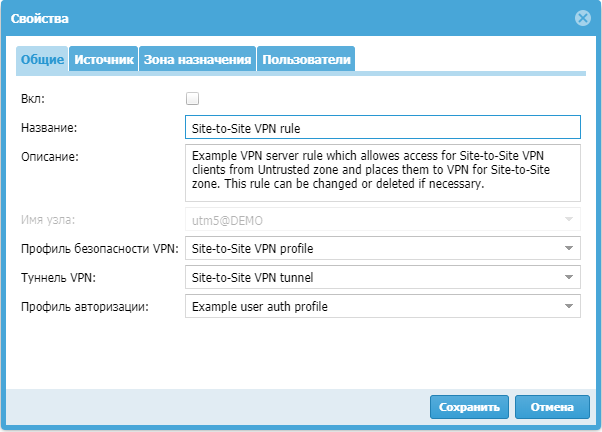Expand the Профиль безопасности VPN dropdown
602x432 pixels.
coord(568,248)
